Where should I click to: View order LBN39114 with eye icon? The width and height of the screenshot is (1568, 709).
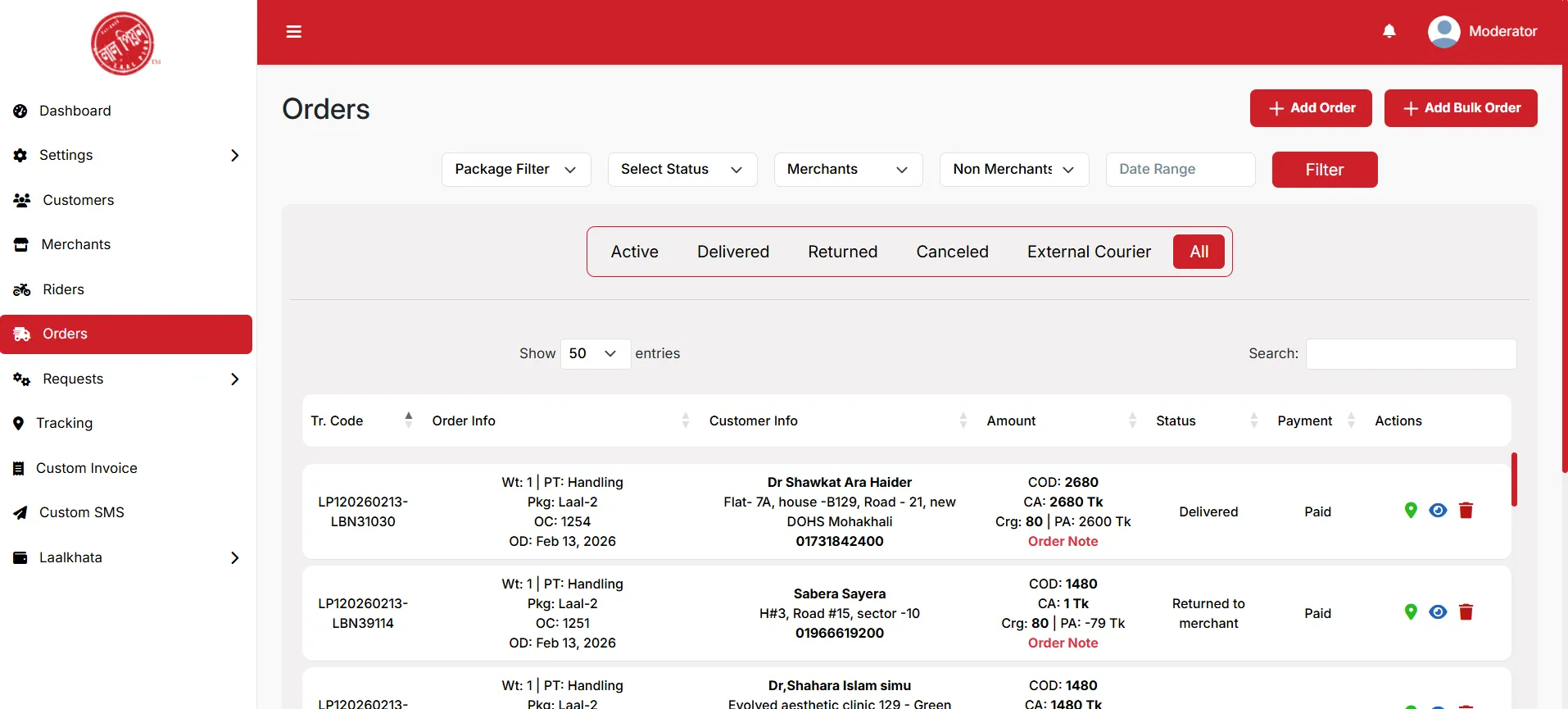click(x=1438, y=612)
